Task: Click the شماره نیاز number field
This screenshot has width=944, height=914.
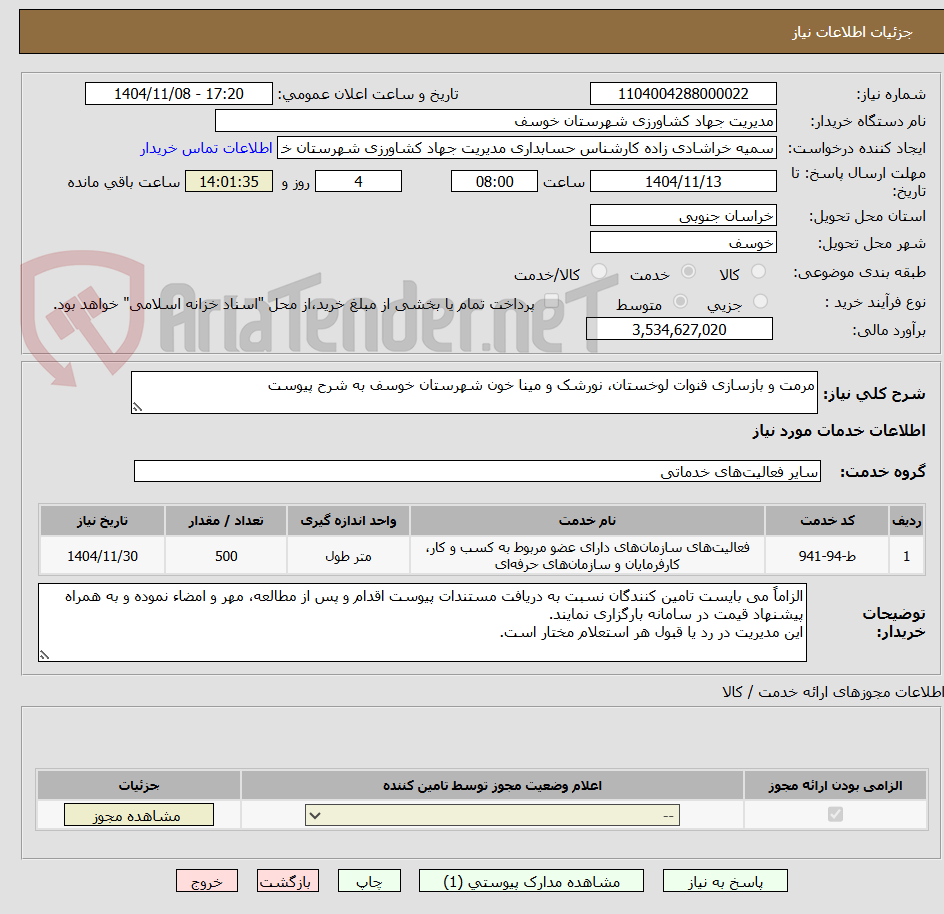Action: click(x=683, y=94)
